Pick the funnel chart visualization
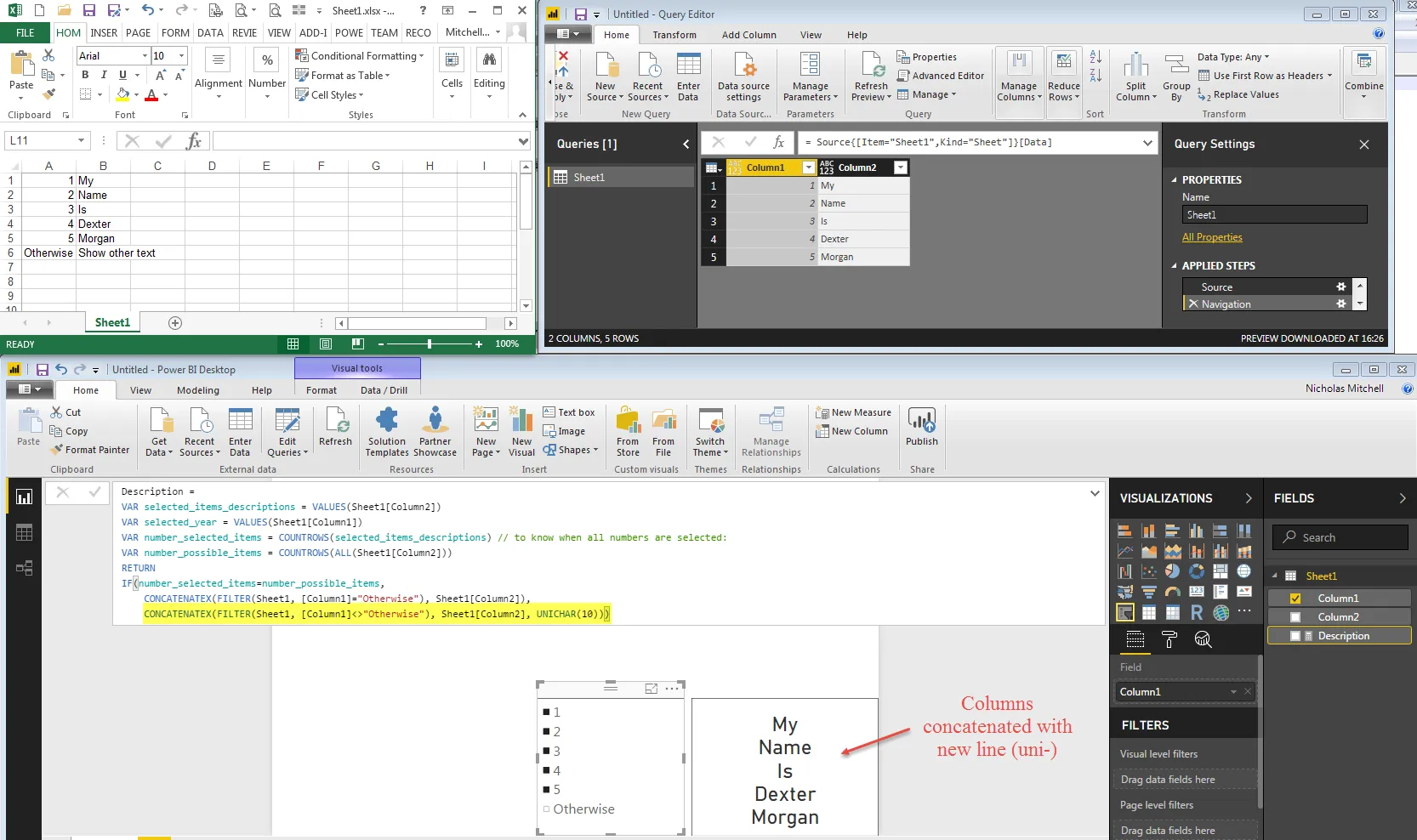The width and height of the screenshot is (1417, 840). tap(1148, 592)
